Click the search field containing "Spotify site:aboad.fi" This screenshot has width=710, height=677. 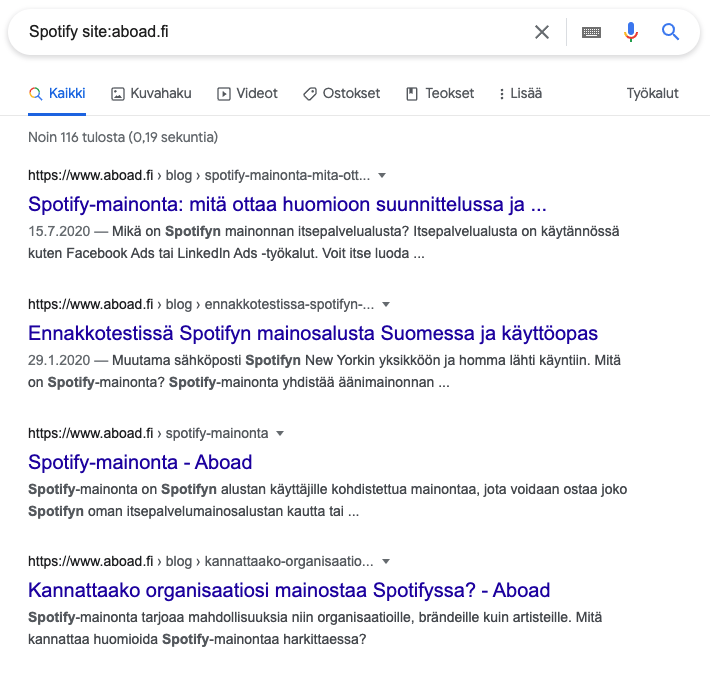click(x=270, y=32)
